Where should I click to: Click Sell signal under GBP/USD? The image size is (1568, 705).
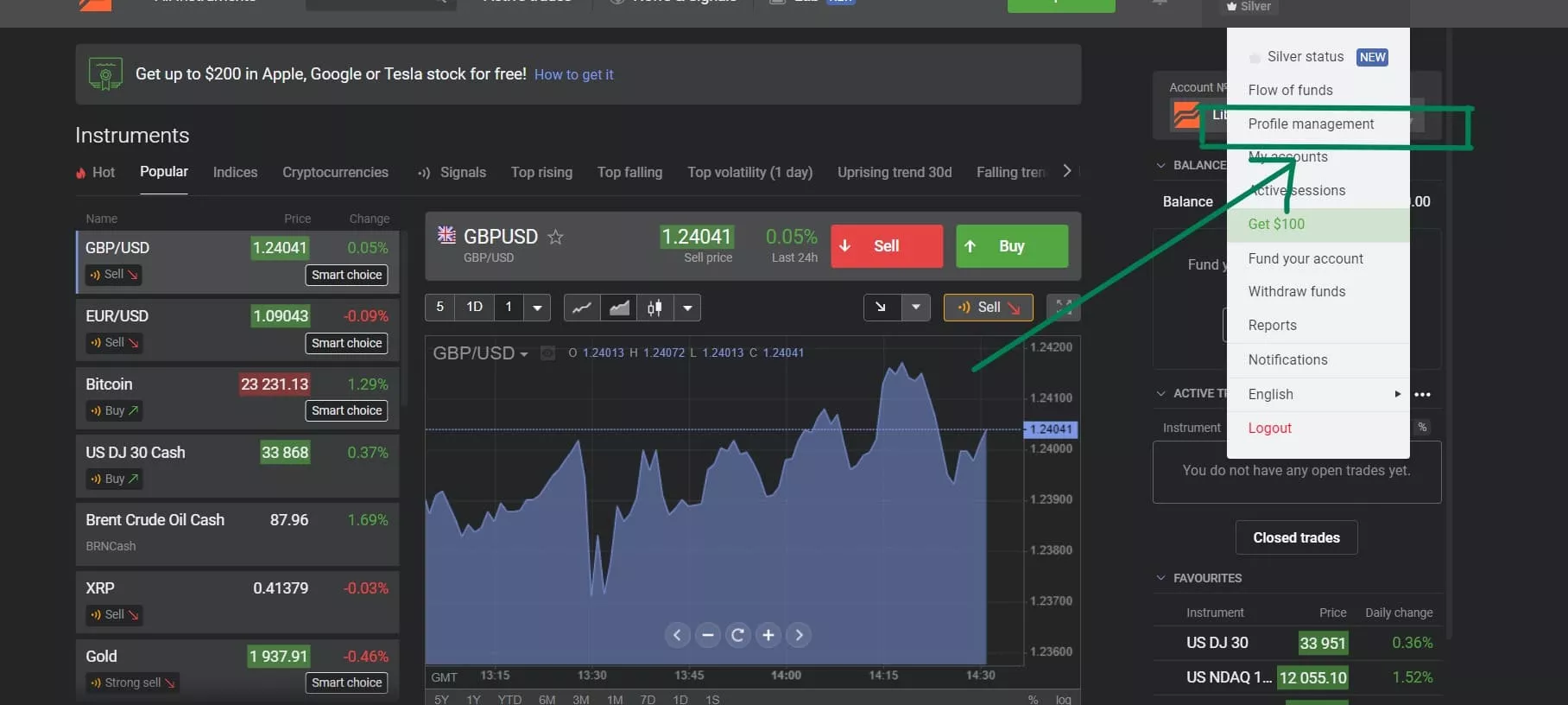[114, 275]
